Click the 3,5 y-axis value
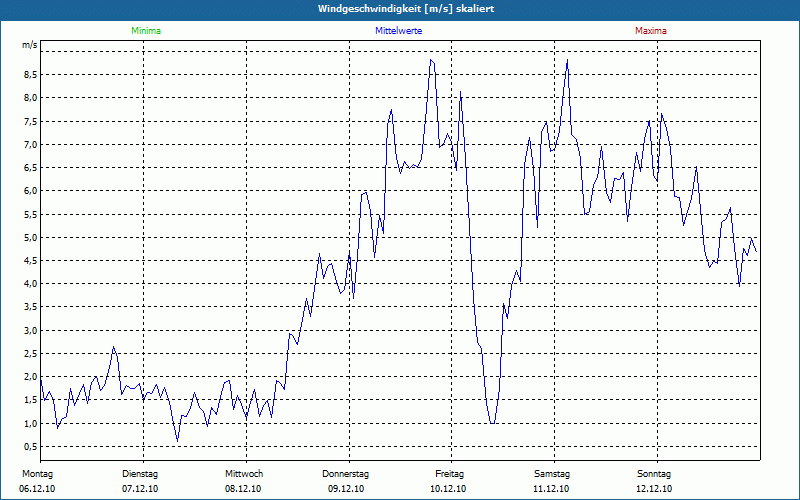800x500 pixels. click(30, 307)
